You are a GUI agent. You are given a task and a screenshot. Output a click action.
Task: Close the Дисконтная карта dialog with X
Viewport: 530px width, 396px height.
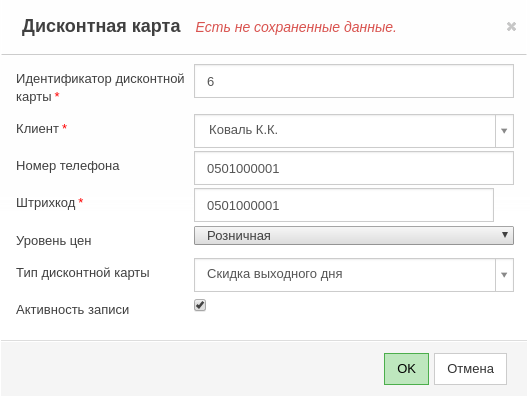point(511,26)
